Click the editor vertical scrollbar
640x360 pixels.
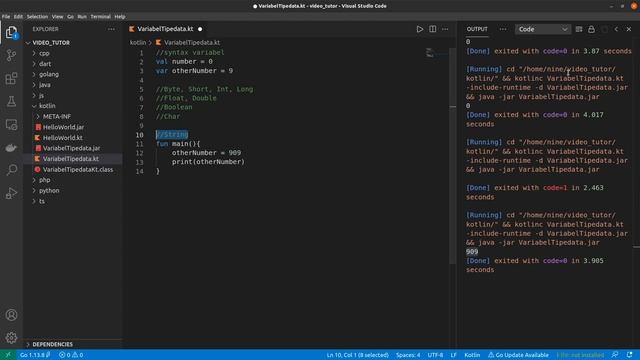[x=453, y=155]
